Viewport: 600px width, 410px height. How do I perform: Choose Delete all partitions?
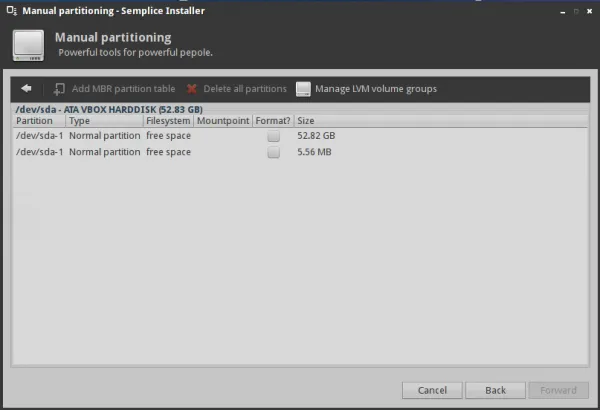(245, 89)
